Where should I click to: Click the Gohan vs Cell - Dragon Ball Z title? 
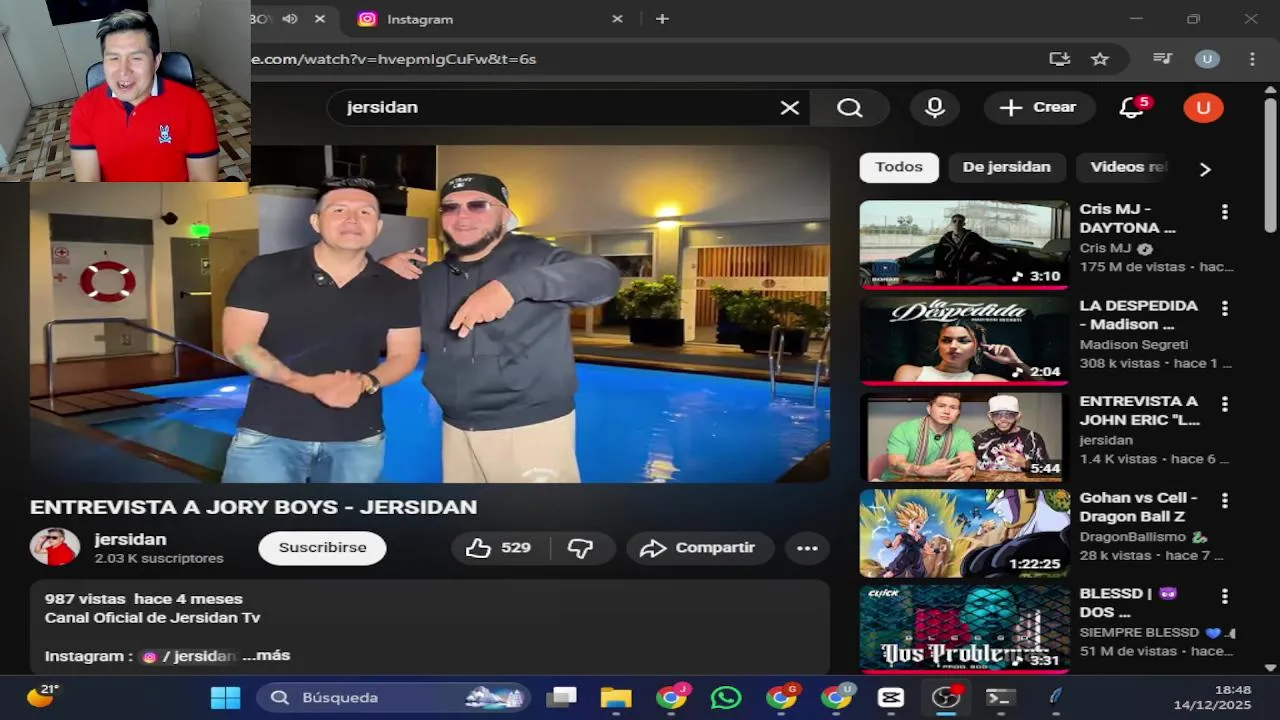[1138, 506]
